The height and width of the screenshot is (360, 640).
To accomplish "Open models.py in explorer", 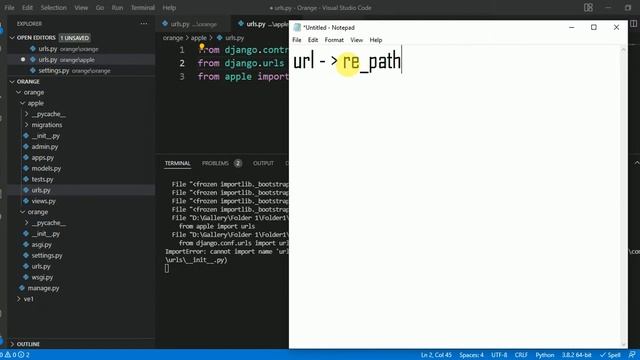I will click(46, 168).
